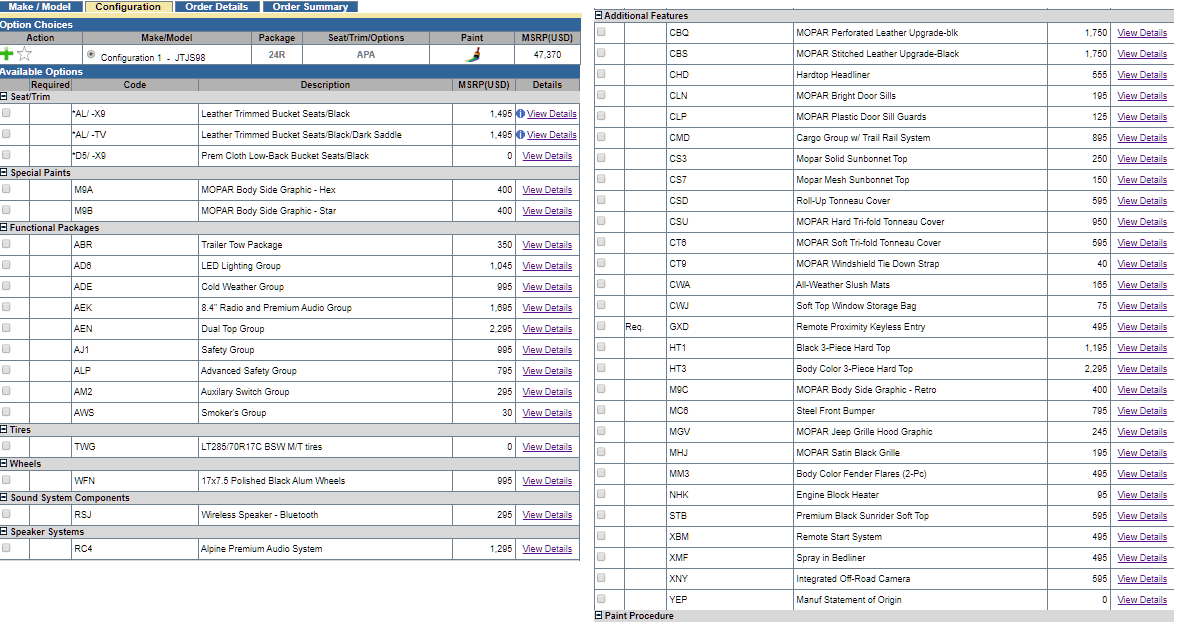The height and width of the screenshot is (630, 1180).
Task: Open View Details for Dual Top Group
Action: click(547, 329)
